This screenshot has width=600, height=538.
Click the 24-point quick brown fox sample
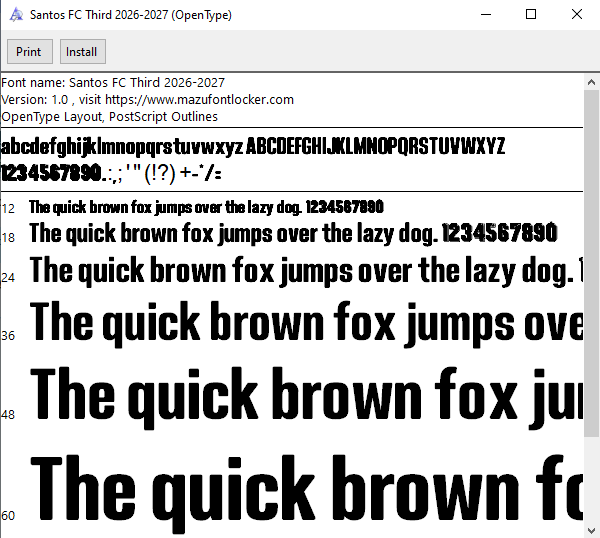click(x=306, y=271)
